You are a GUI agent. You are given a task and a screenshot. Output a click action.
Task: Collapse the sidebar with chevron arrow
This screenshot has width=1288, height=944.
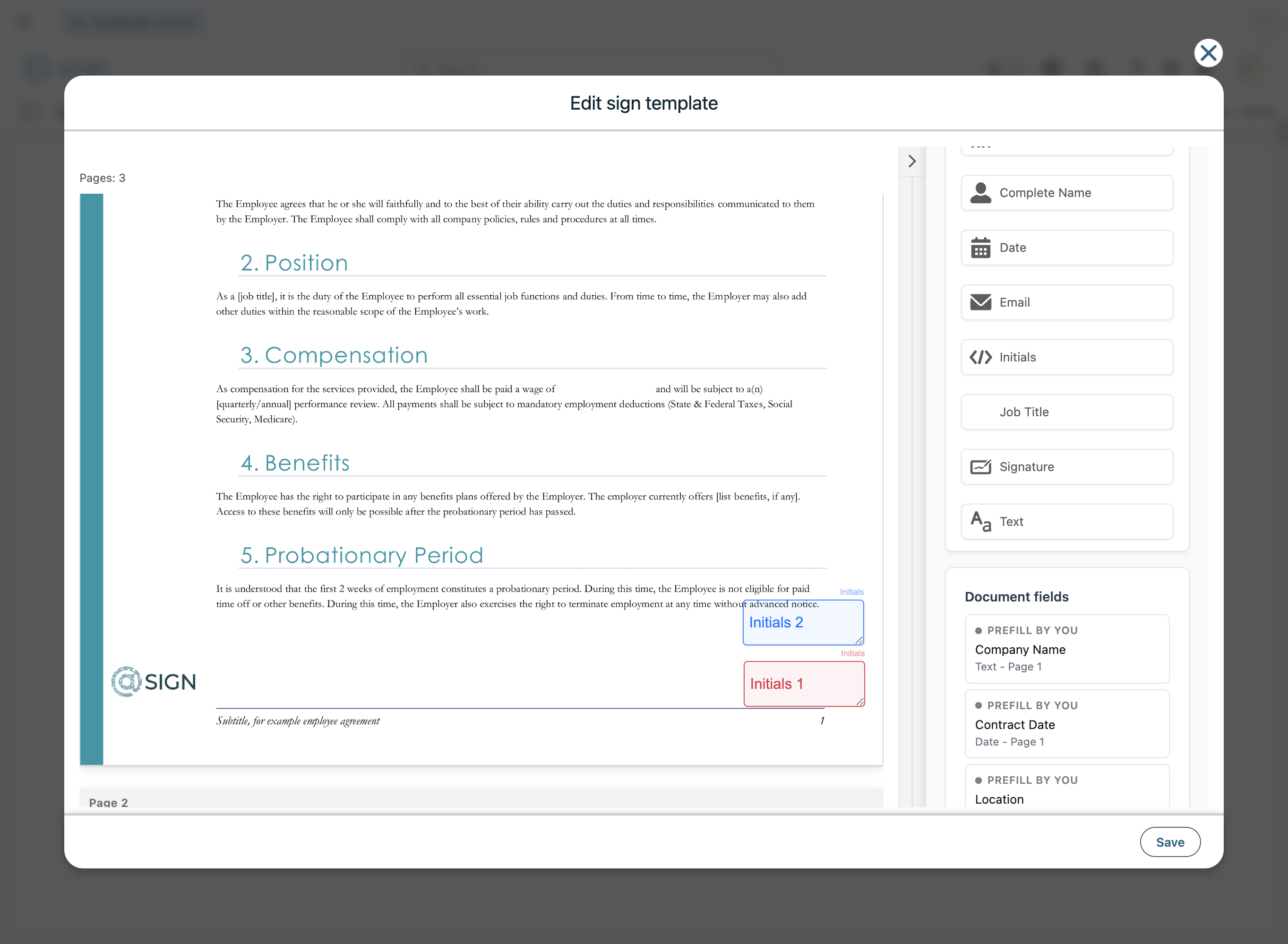[x=912, y=161]
